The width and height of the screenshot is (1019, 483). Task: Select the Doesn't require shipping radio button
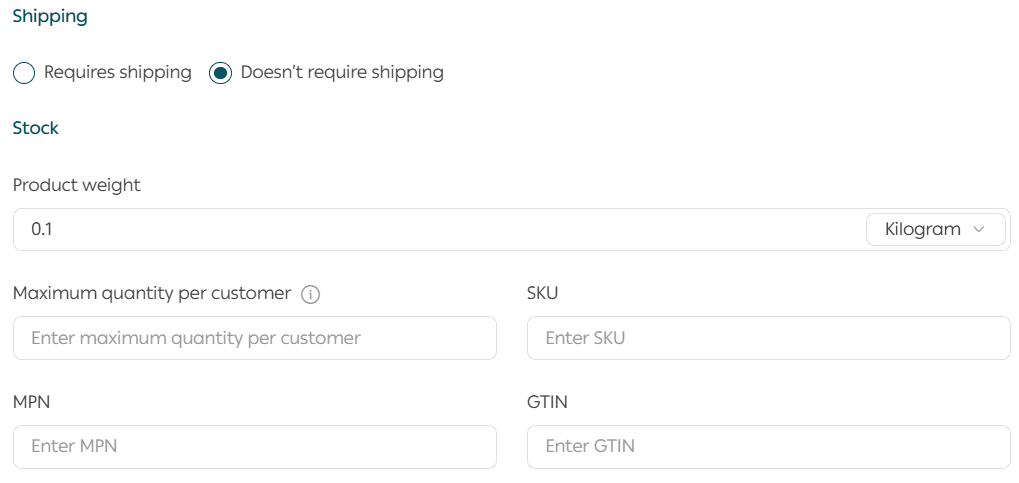coord(221,73)
